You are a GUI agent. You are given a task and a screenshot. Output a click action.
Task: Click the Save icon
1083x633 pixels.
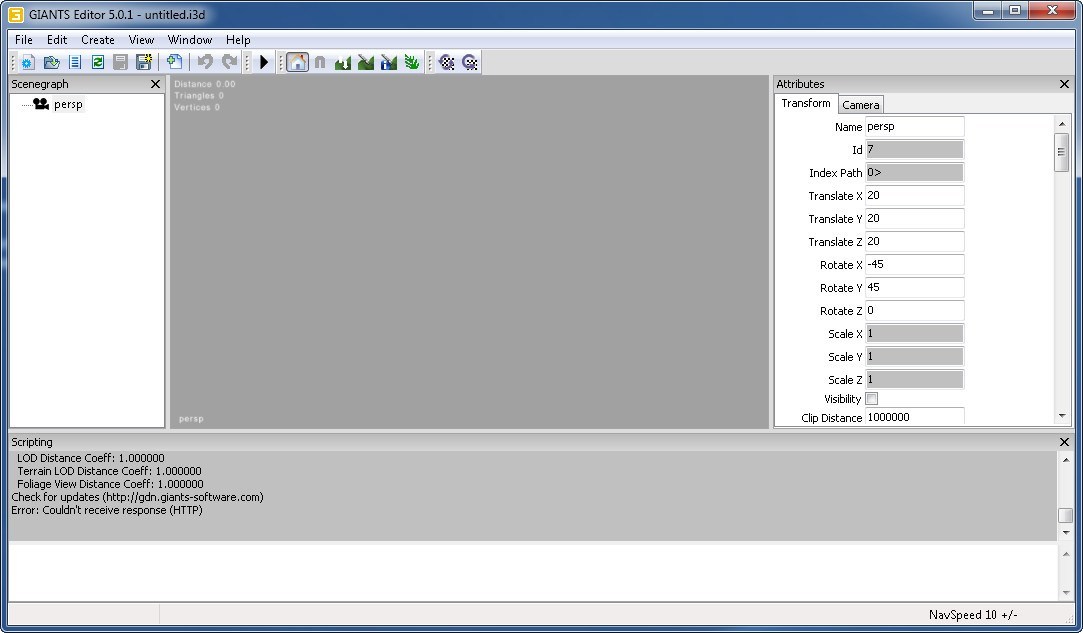[120, 62]
